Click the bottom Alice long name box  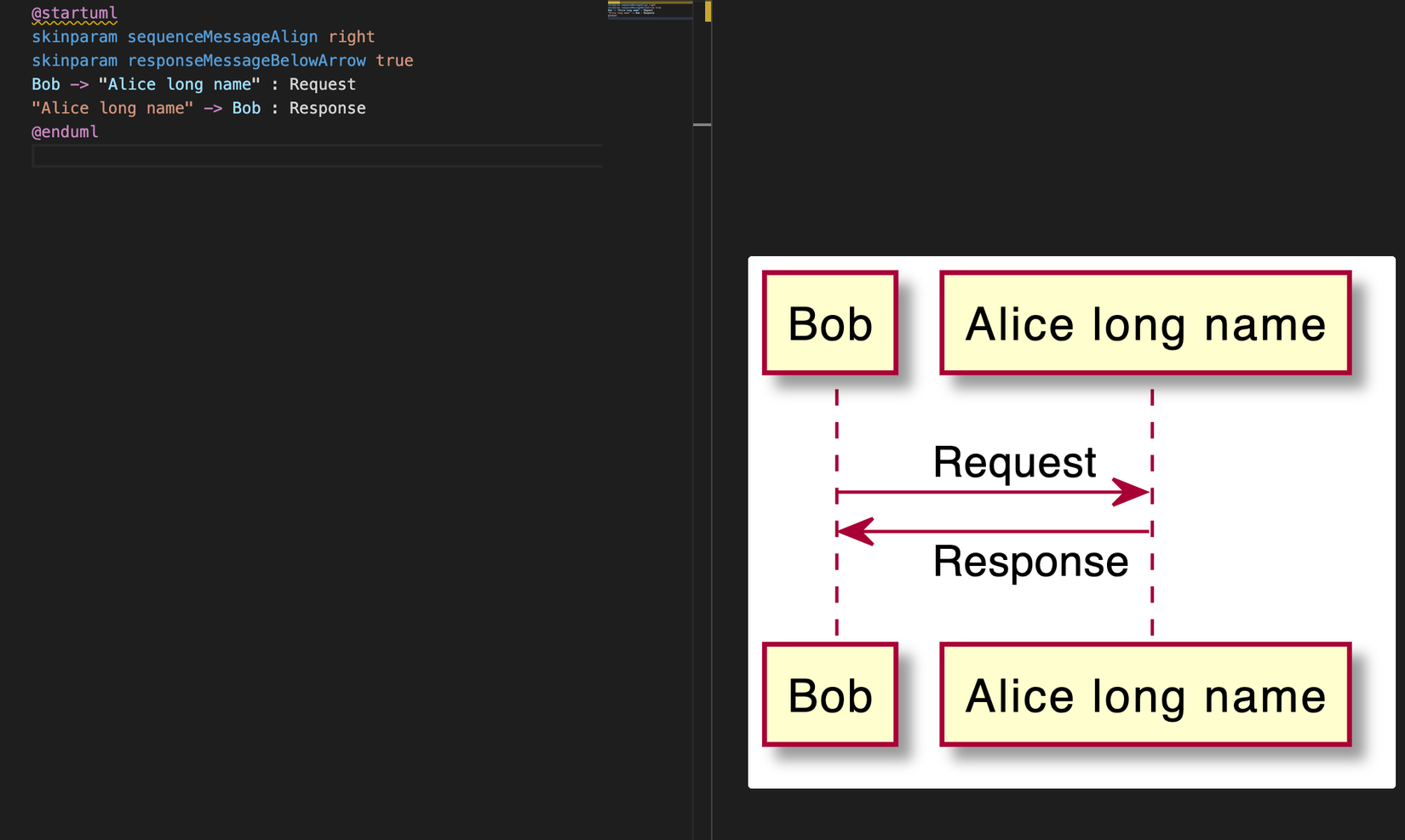pos(1145,695)
